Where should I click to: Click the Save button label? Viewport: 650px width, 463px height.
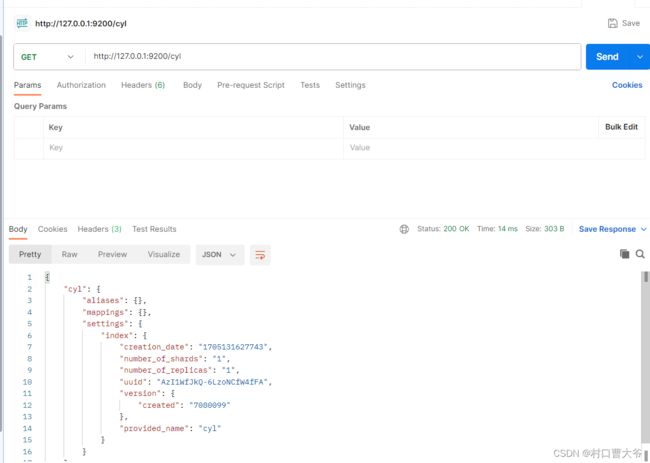point(631,23)
